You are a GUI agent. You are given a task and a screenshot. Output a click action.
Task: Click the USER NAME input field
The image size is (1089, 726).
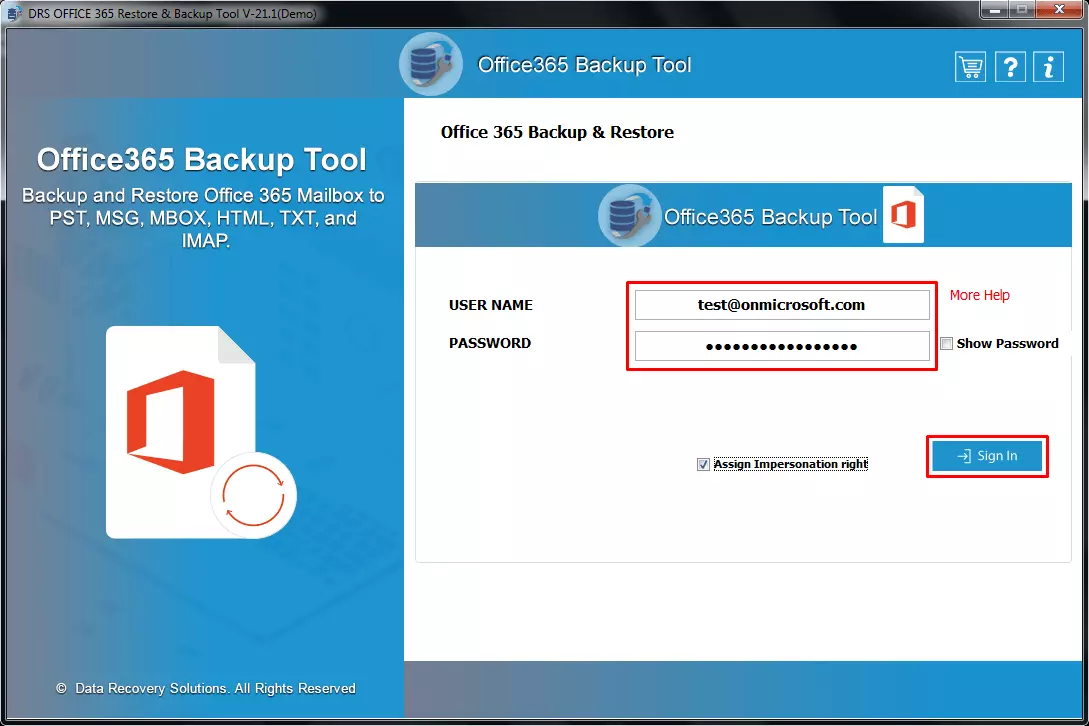coord(782,305)
